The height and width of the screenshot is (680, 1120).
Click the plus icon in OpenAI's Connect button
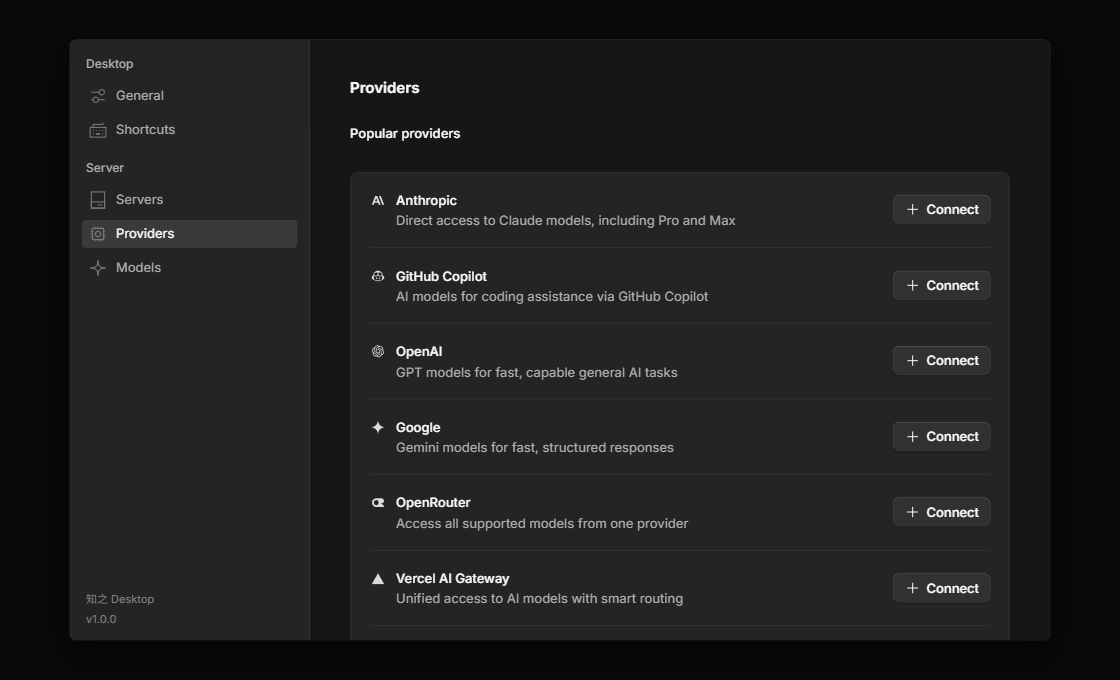click(912, 361)
